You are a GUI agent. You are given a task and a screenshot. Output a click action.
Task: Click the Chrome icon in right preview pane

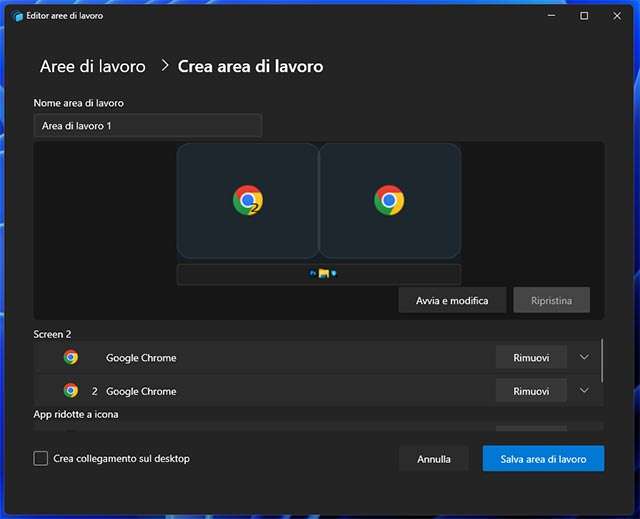point(389,201)
